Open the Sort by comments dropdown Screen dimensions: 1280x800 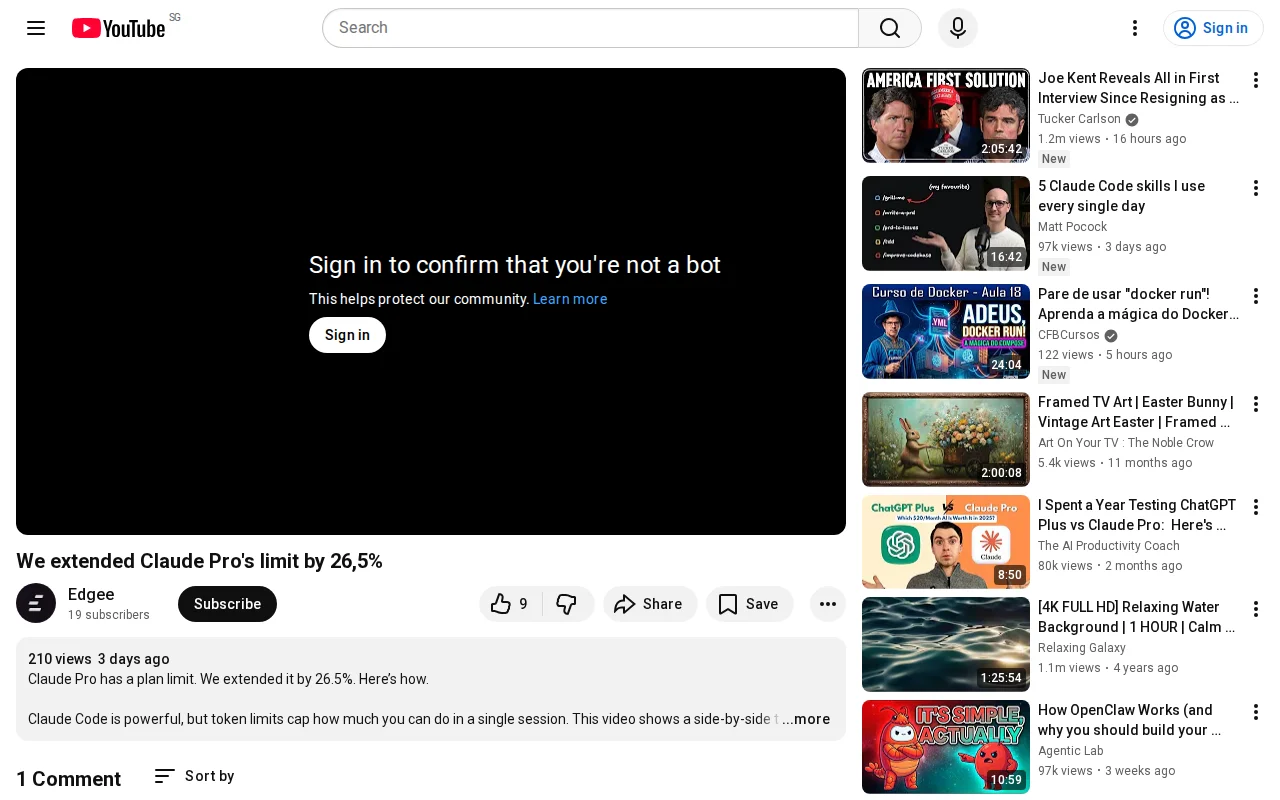[x=194, y=776]
